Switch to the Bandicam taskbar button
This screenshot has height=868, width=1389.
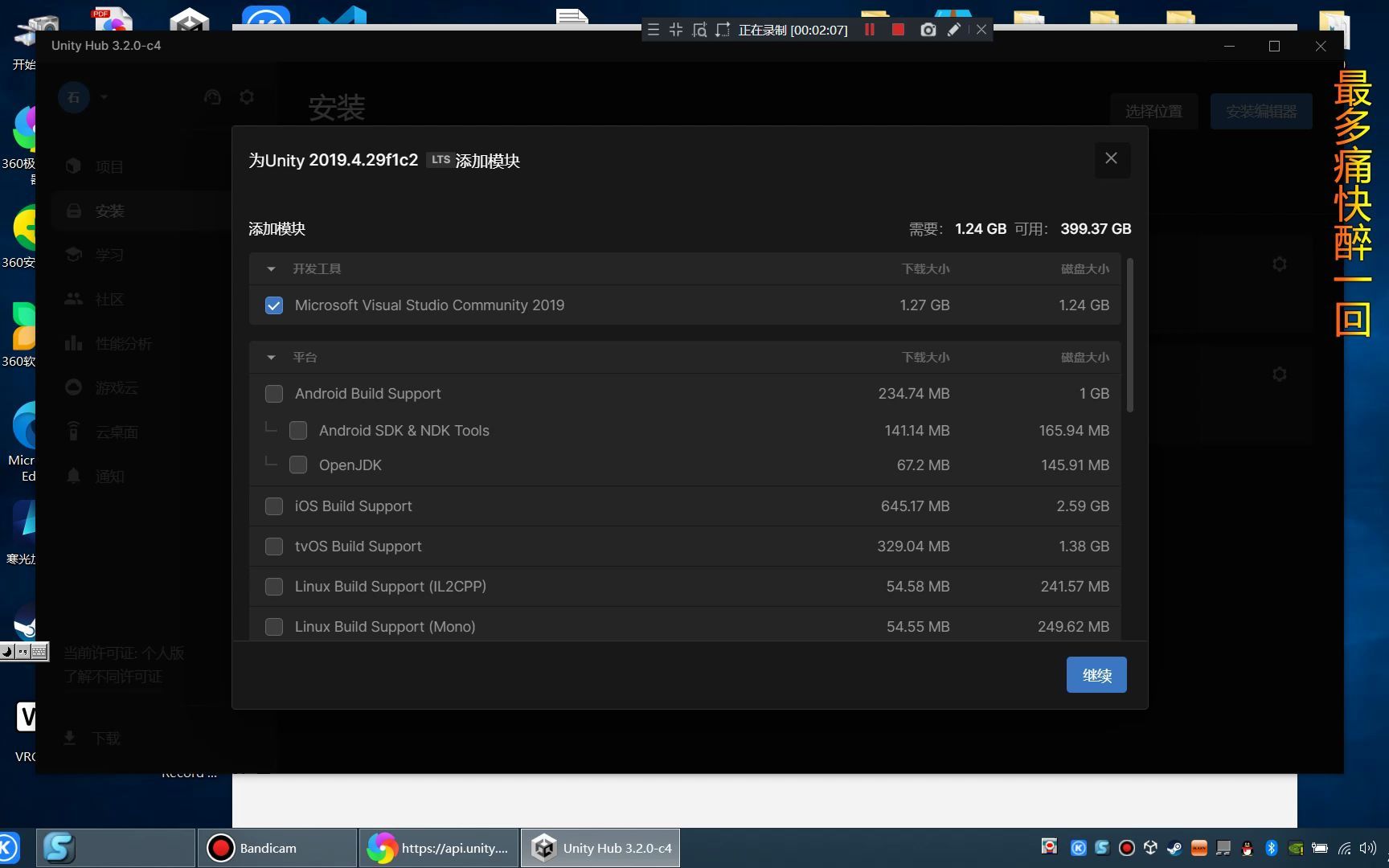[x=277, y=848]
